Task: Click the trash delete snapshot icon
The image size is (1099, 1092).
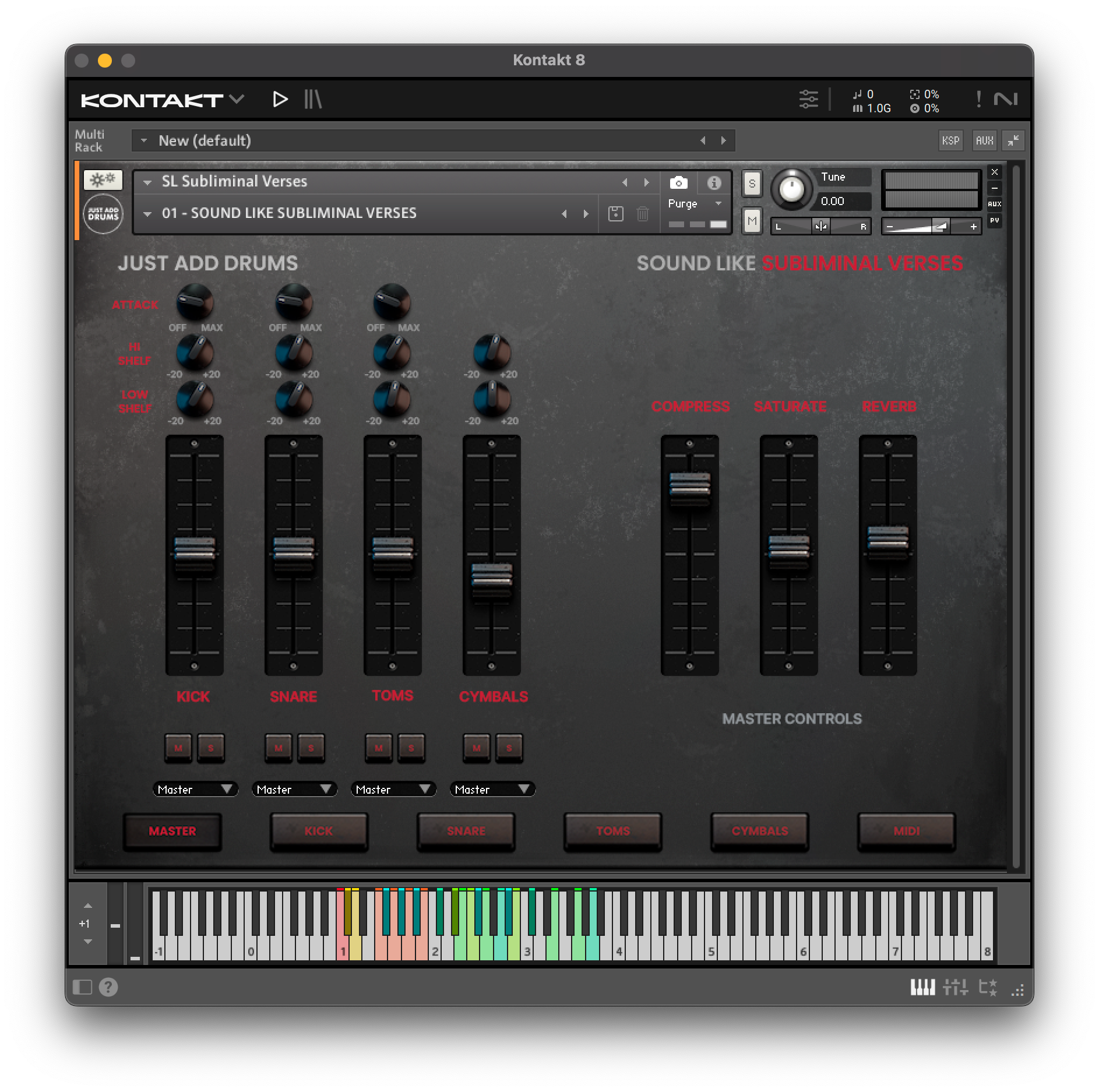Action: [x=643, y=214]
